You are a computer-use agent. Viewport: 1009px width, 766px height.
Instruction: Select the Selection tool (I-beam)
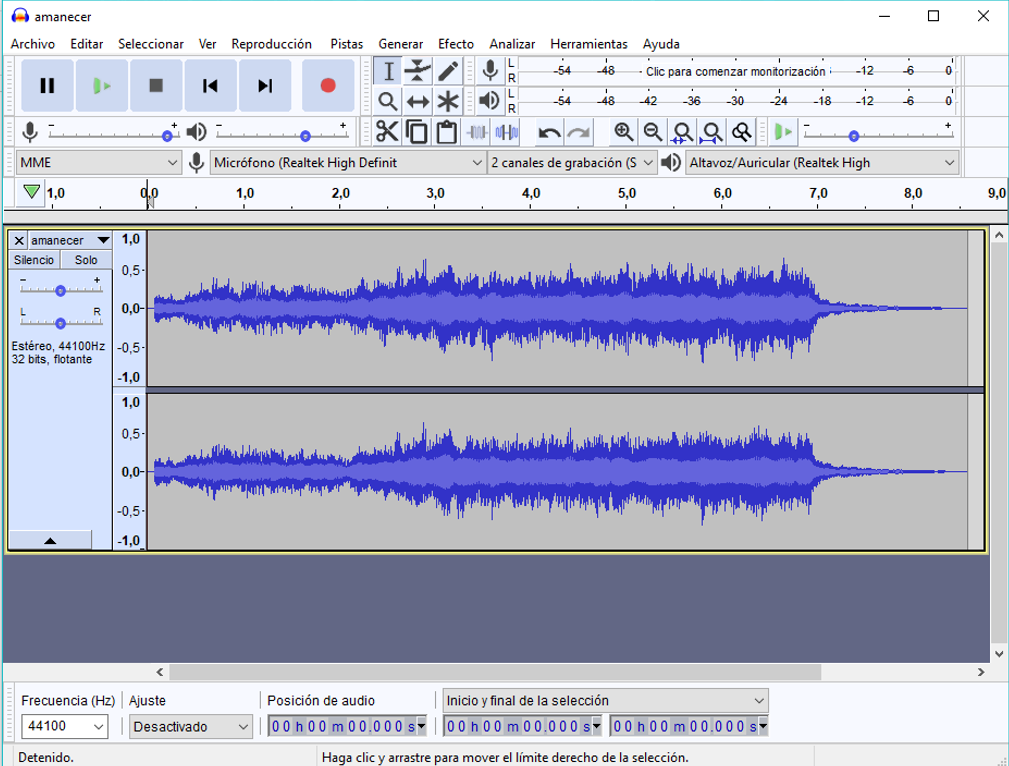[388, 70]
